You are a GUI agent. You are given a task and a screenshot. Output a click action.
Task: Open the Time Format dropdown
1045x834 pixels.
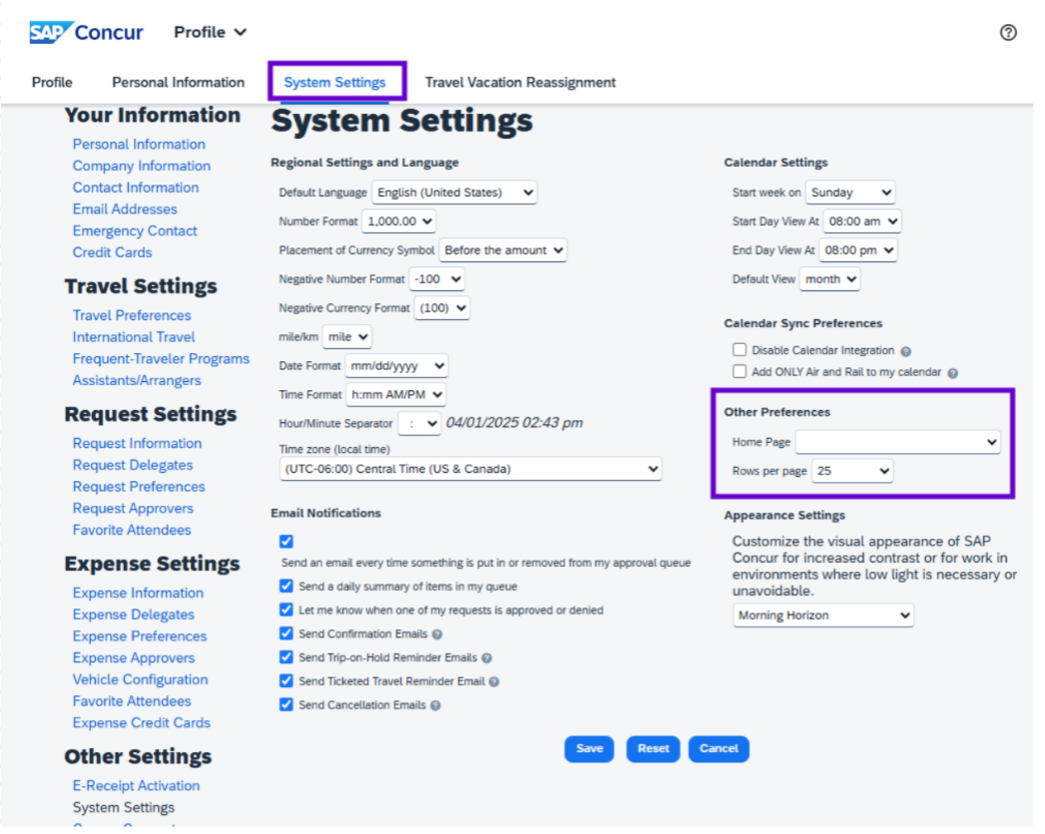[x=396, y=395]
